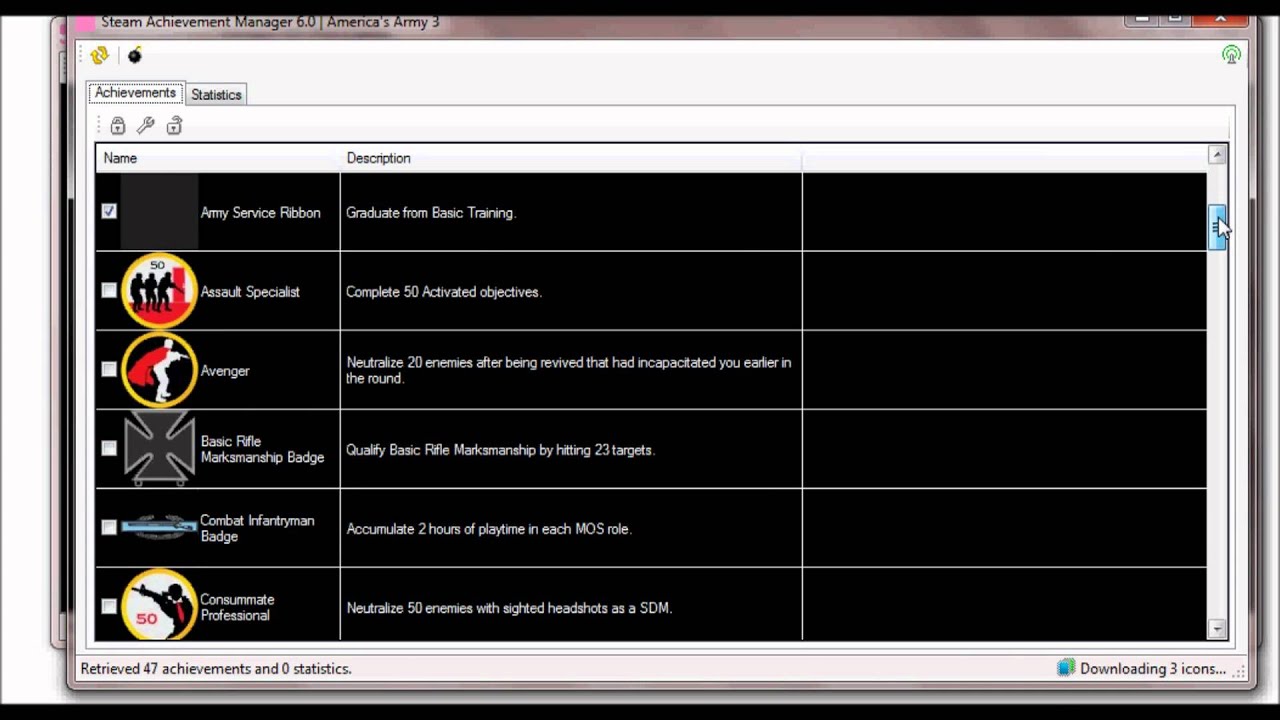The height and width of the screenshot is (720, 1280).
Task: Click 'Neutralize 20 enemies after being revived' description
Action: [569, 370]
